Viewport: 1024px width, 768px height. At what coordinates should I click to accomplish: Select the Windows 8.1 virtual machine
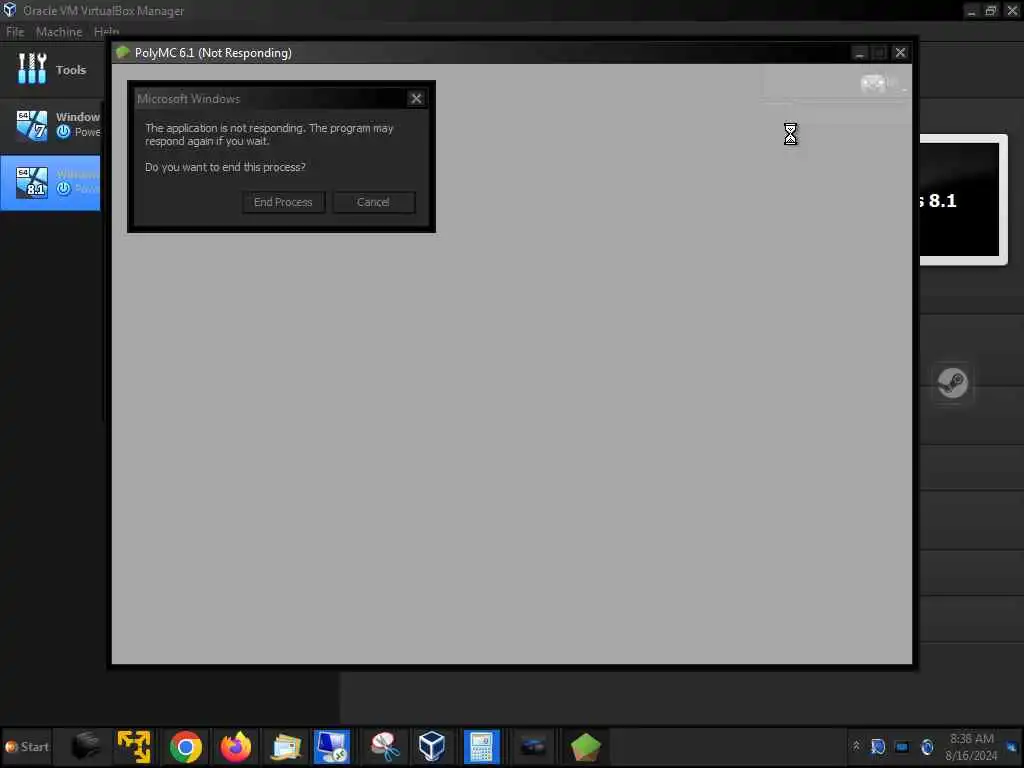pos(51,182)
